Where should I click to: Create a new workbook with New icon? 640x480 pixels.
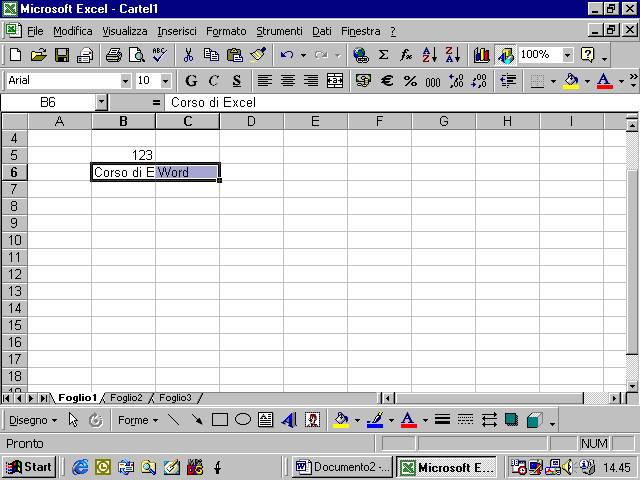point(16,55)
